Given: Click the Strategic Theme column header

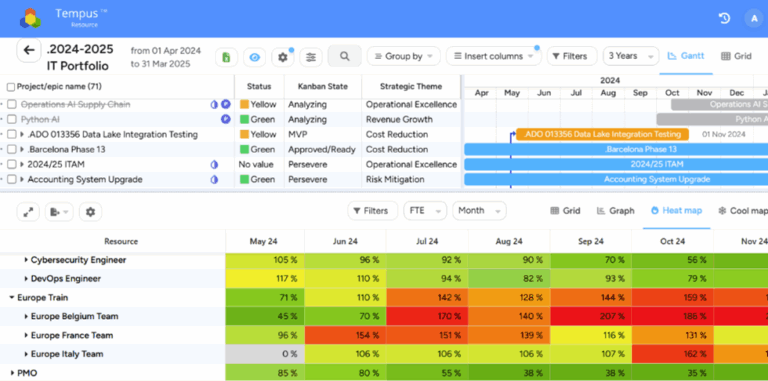Looking at the screenshot, I should pyautogui.click(x=411, y=87).
